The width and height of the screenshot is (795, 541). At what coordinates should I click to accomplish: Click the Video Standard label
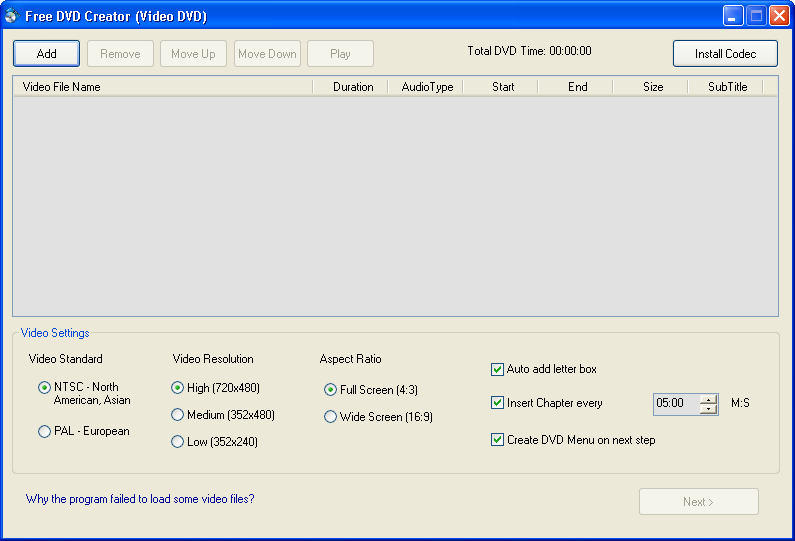tap(65, 359)
